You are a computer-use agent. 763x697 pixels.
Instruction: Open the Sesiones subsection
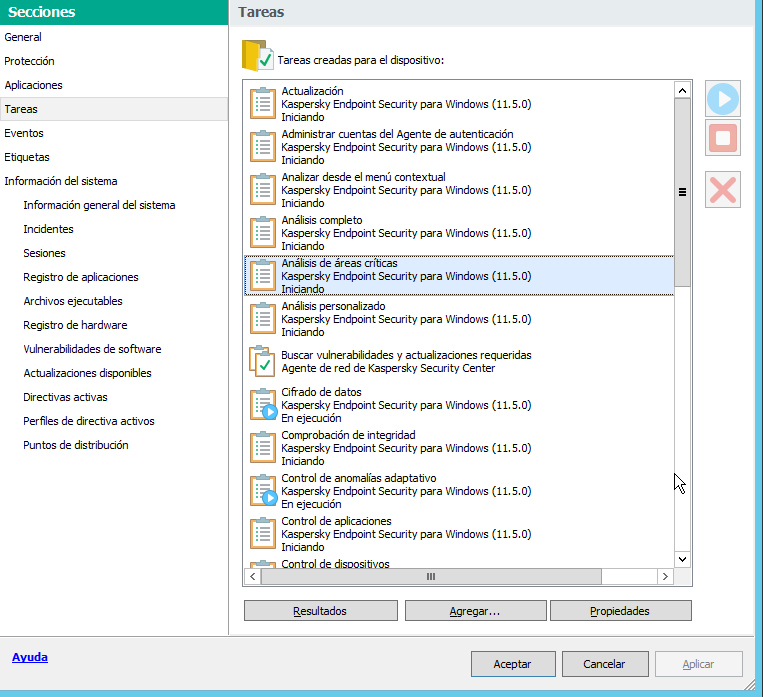click(44, 253)
